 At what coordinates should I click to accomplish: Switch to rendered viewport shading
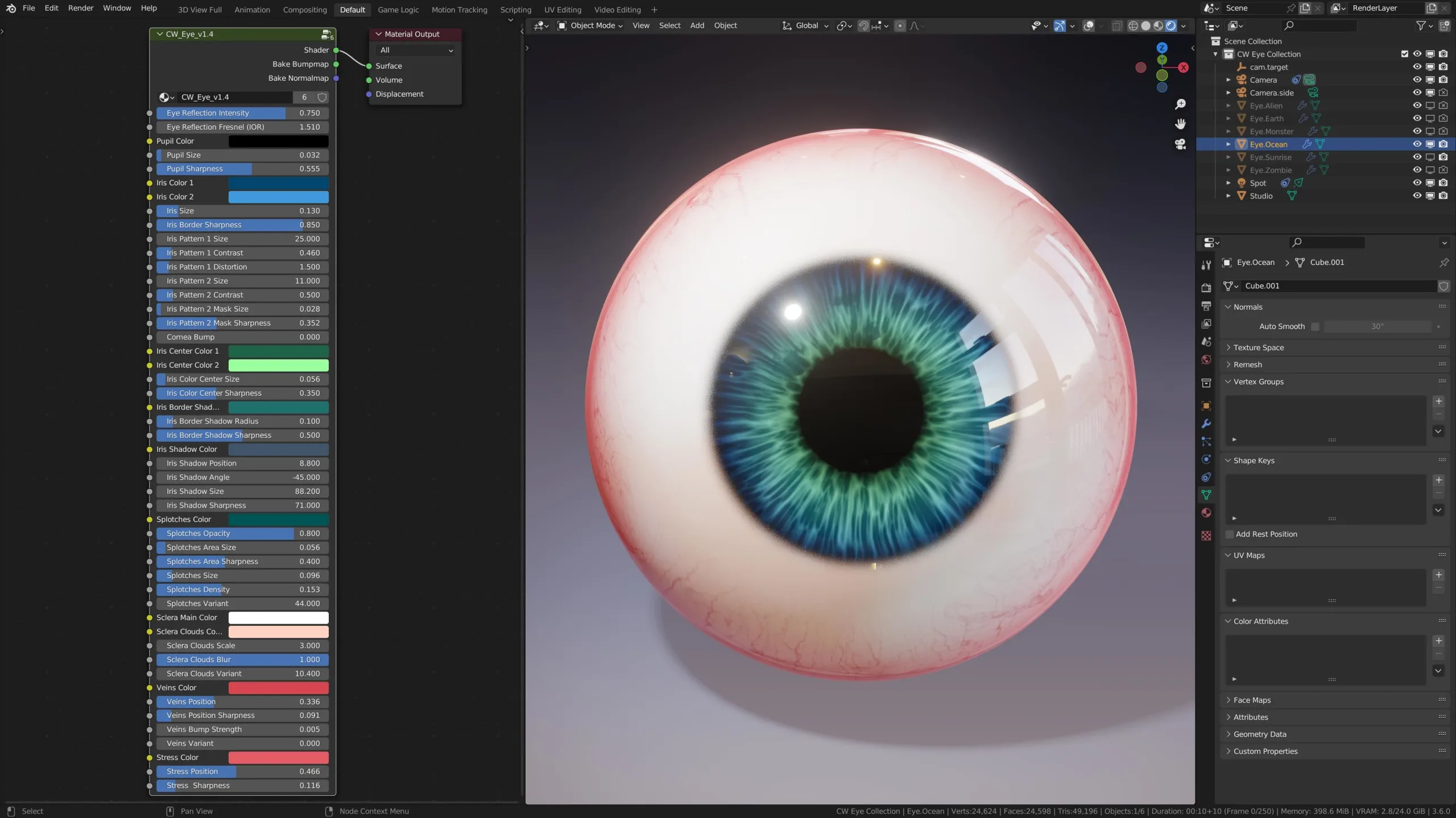pos(1170,26)
